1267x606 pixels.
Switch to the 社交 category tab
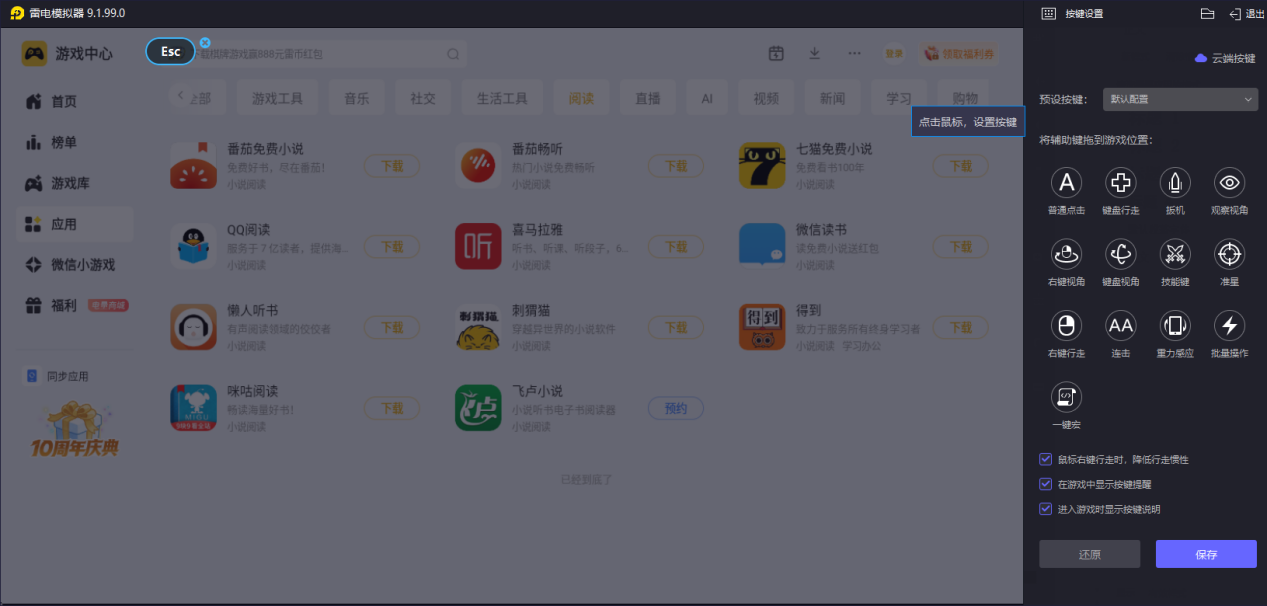click(423, 98)
